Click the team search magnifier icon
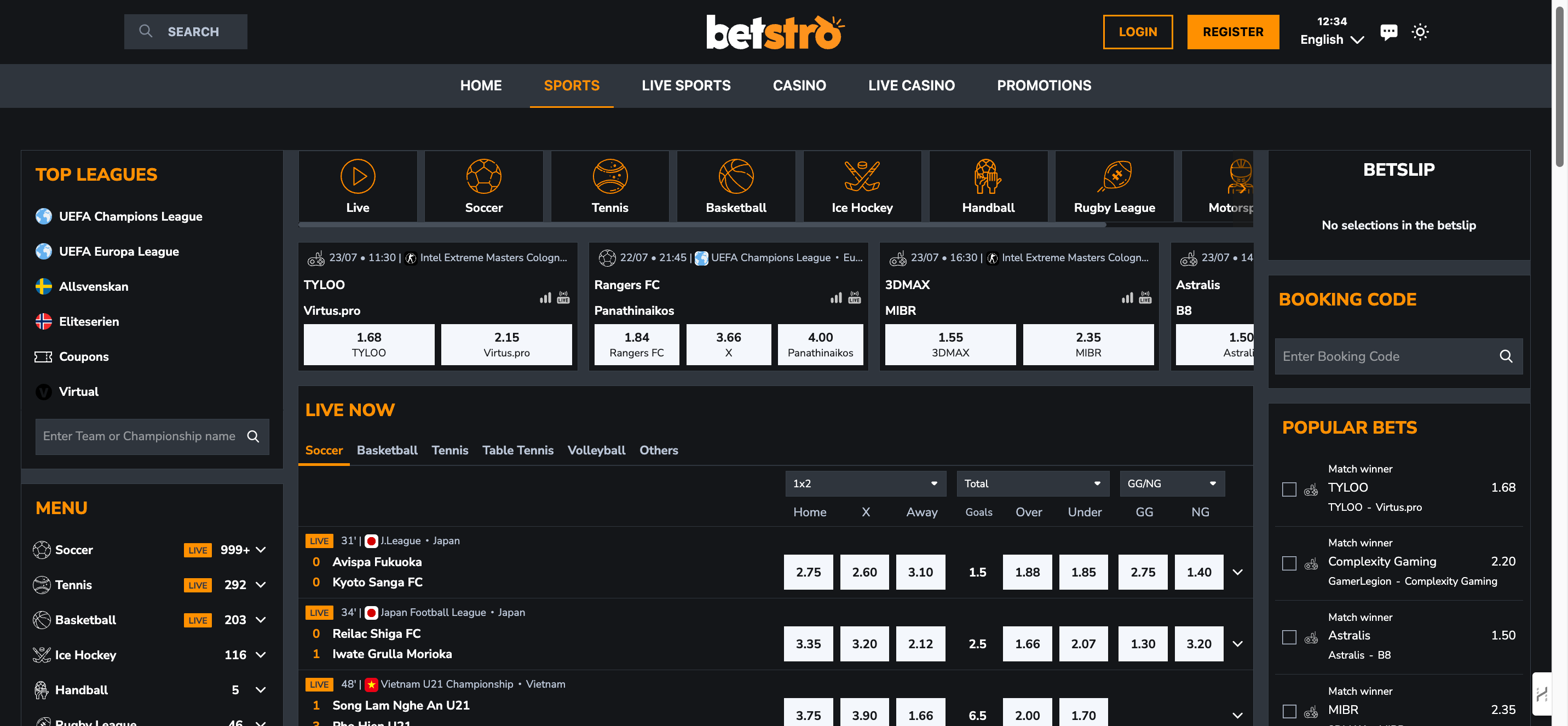Image resolution: width=1568 pixels, height=726 pixels. coord(253,436)
